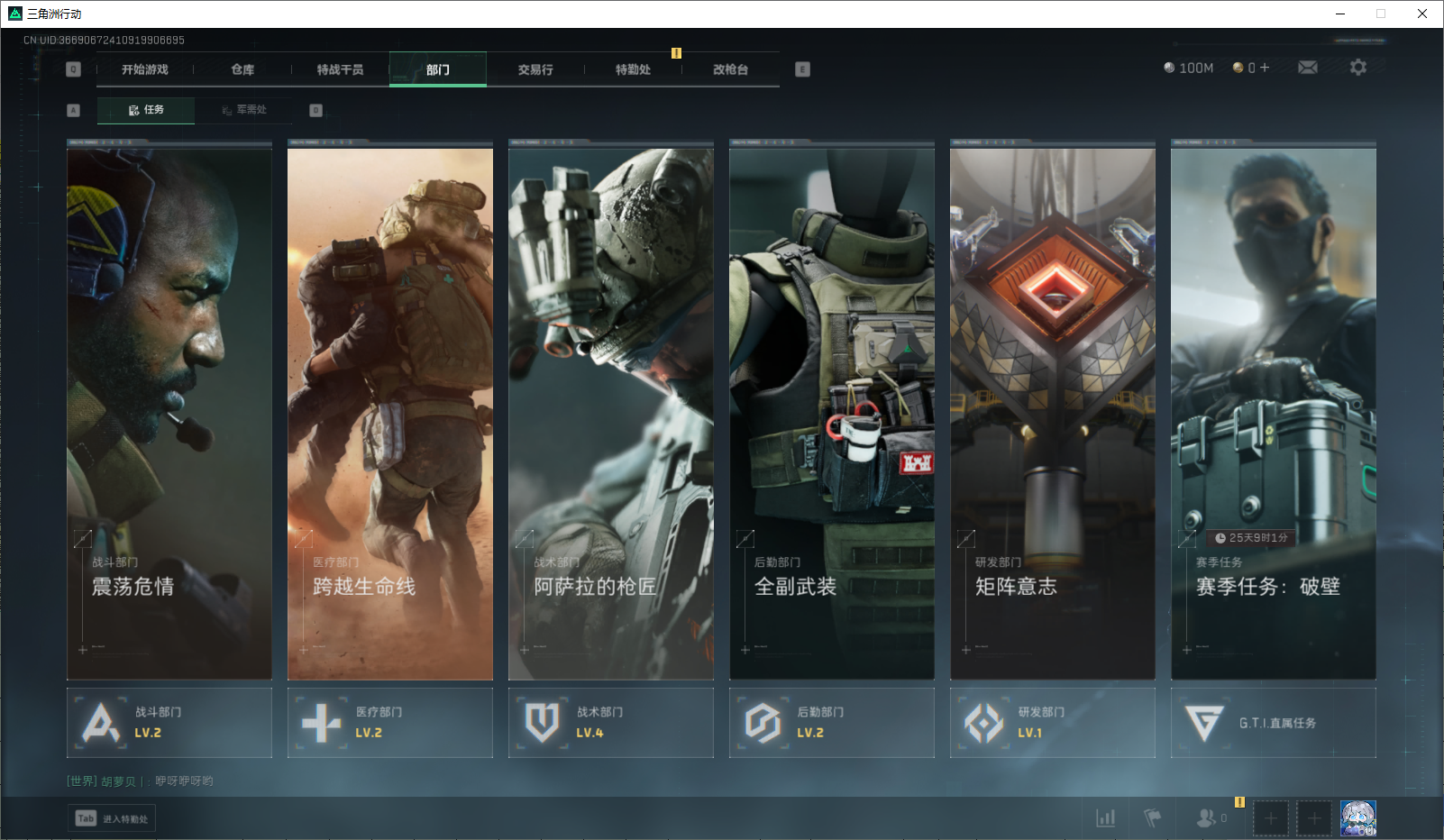Click the yellow notification badge above 特勤处
The width and height of the screenshot is (1444, 840).
(676, 53)
